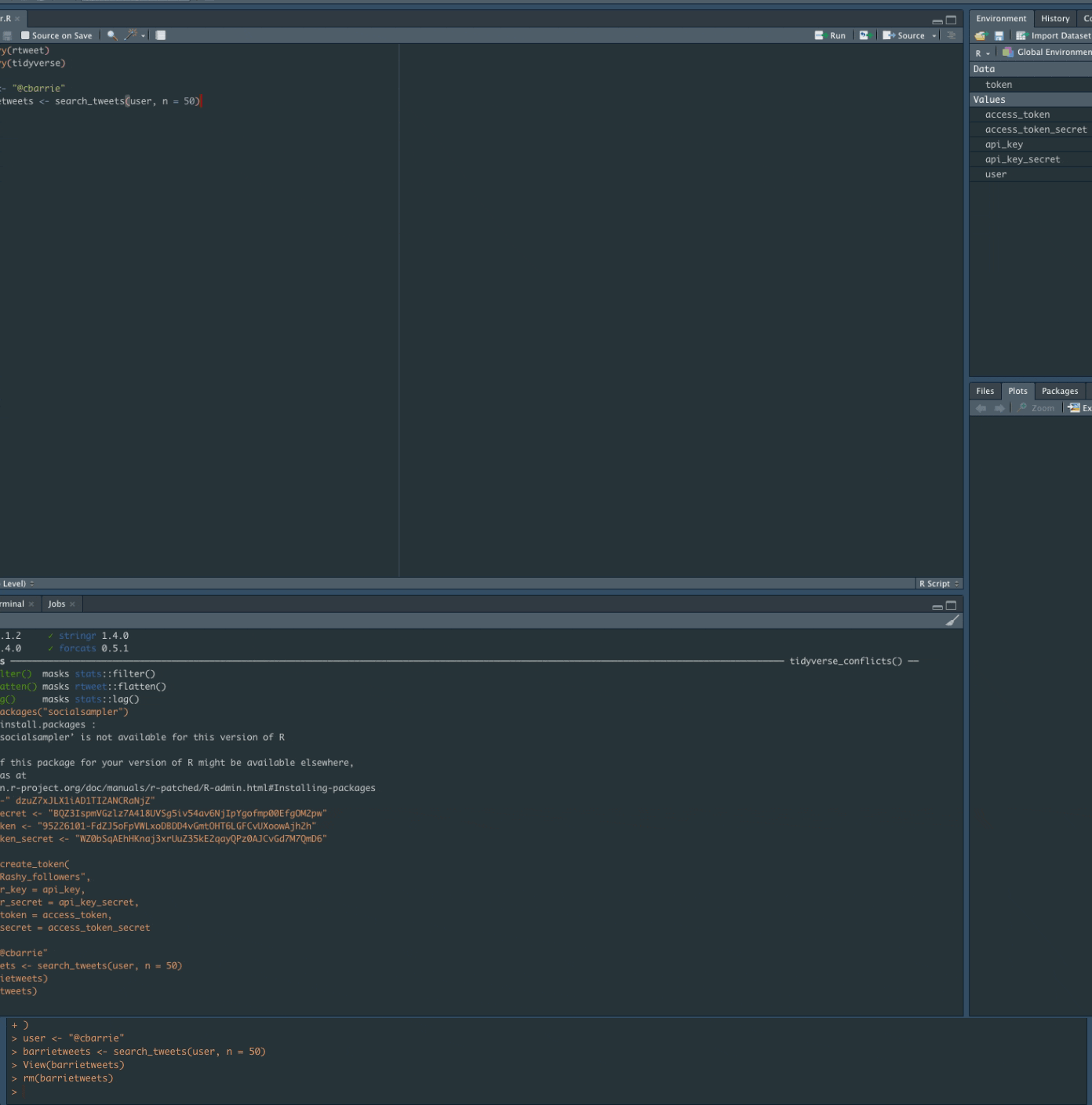Click the Compile Report notebook icon
The height and width of the screenshot is (1105, 1092).
coord(161,35)
